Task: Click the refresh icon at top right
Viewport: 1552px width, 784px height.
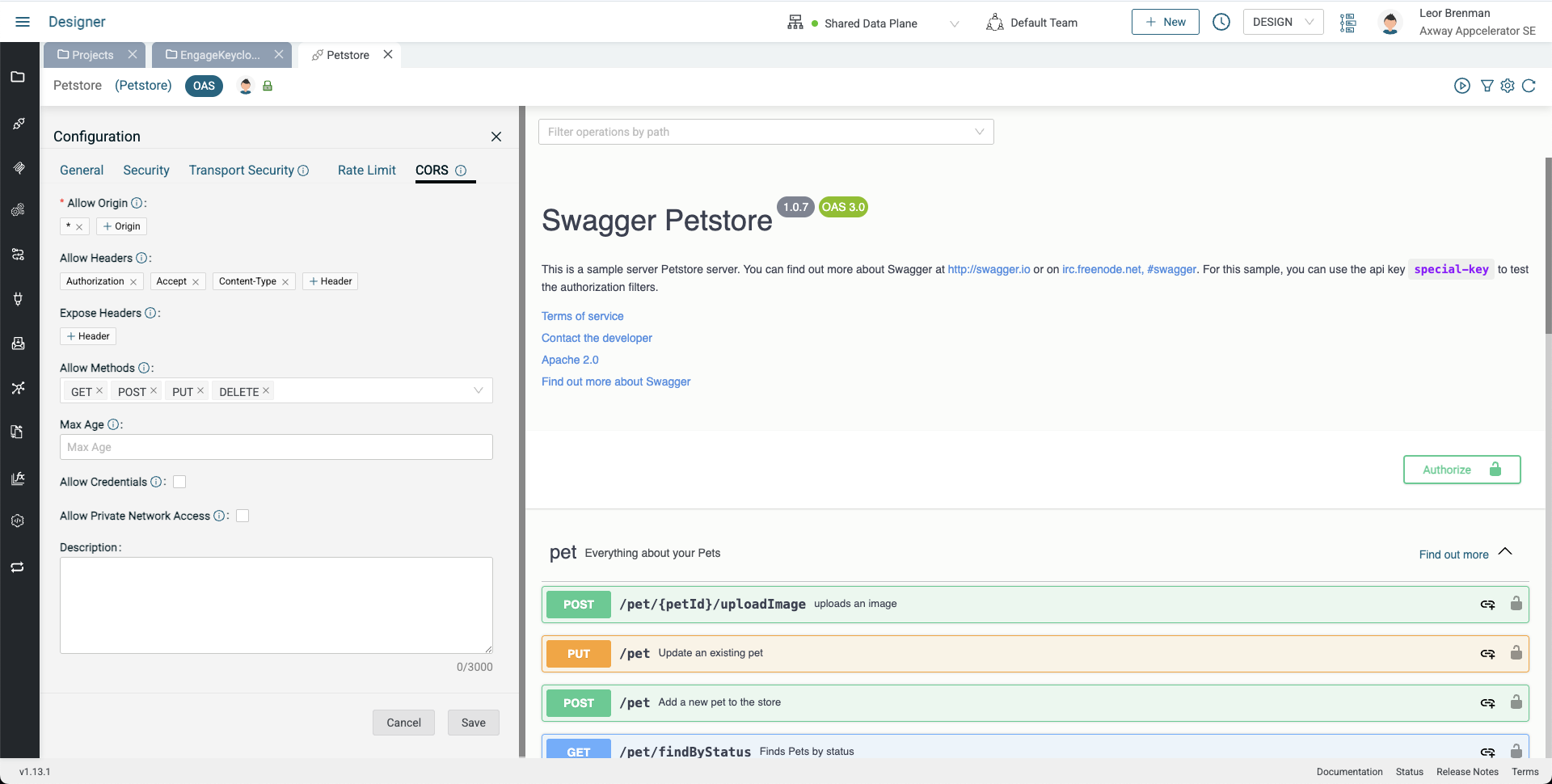Action: click(1529, 86)
